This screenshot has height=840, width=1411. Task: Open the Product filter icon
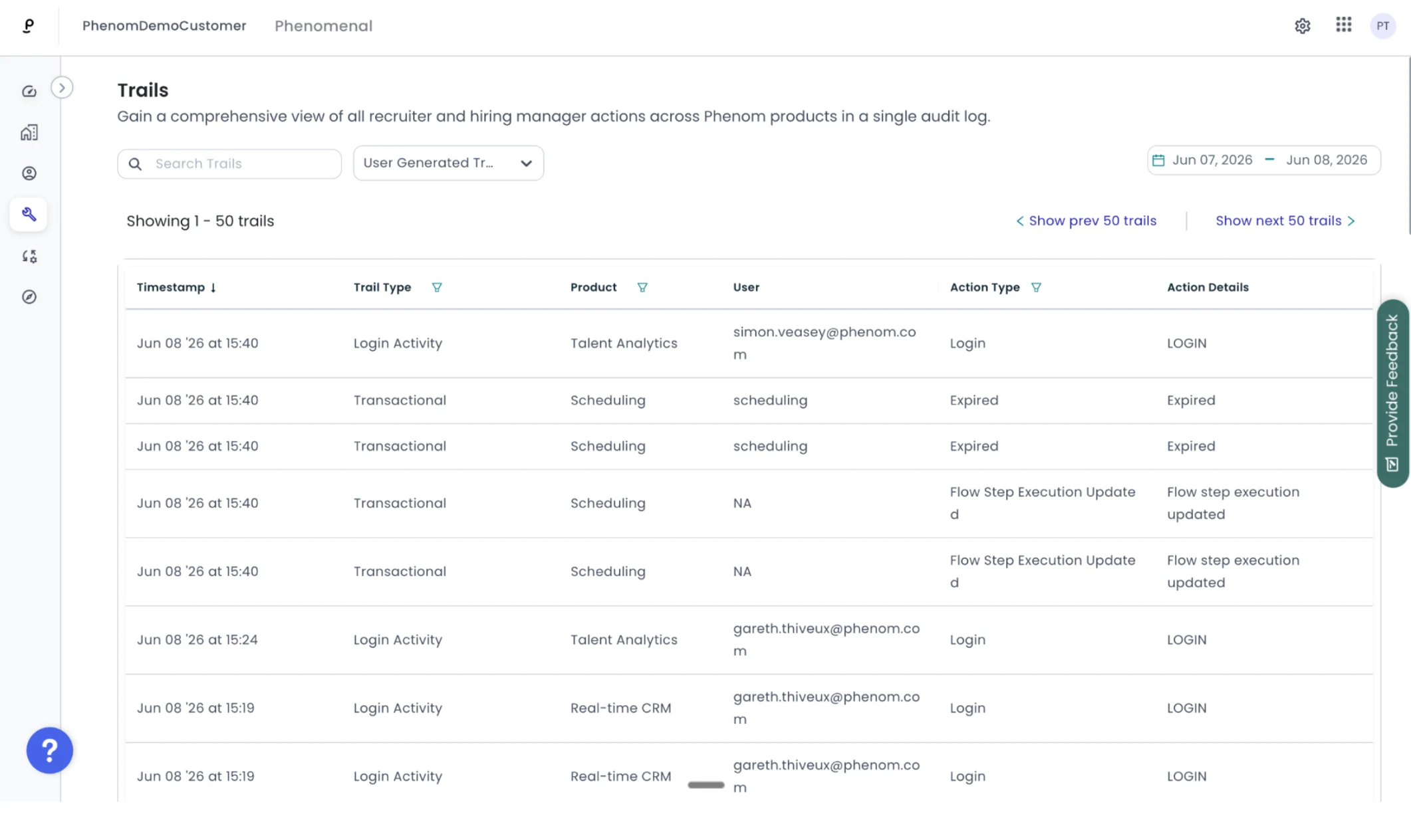click(x=642, y=287)
